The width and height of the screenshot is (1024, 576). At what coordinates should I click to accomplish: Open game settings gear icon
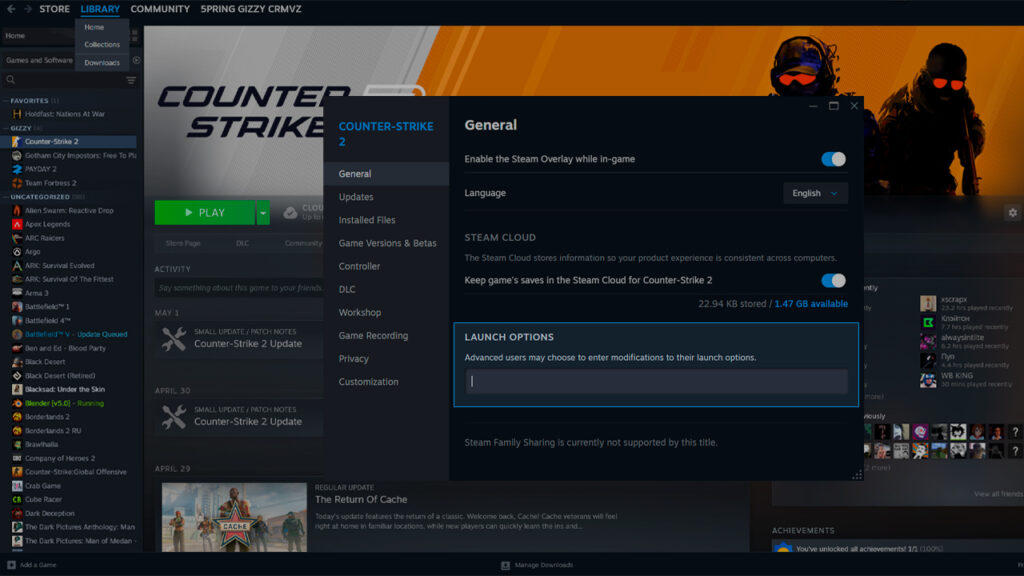[1012, 213]
